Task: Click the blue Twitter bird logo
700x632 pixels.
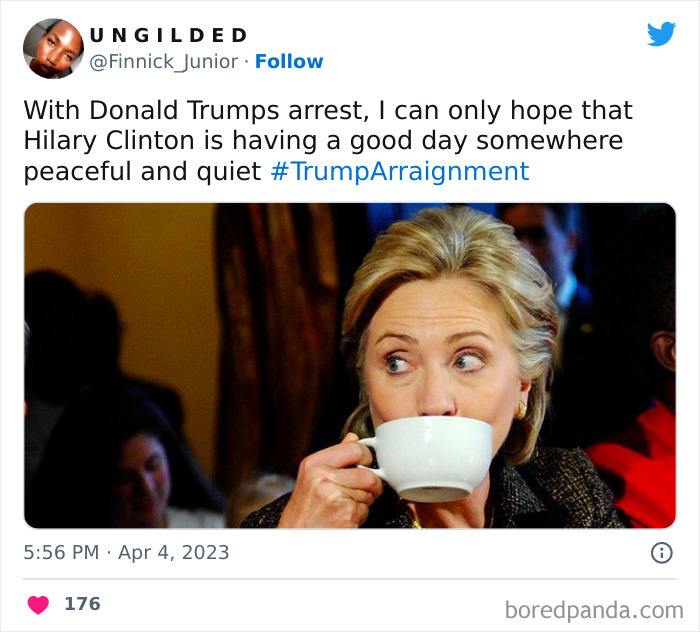Action: pos(661,34)
